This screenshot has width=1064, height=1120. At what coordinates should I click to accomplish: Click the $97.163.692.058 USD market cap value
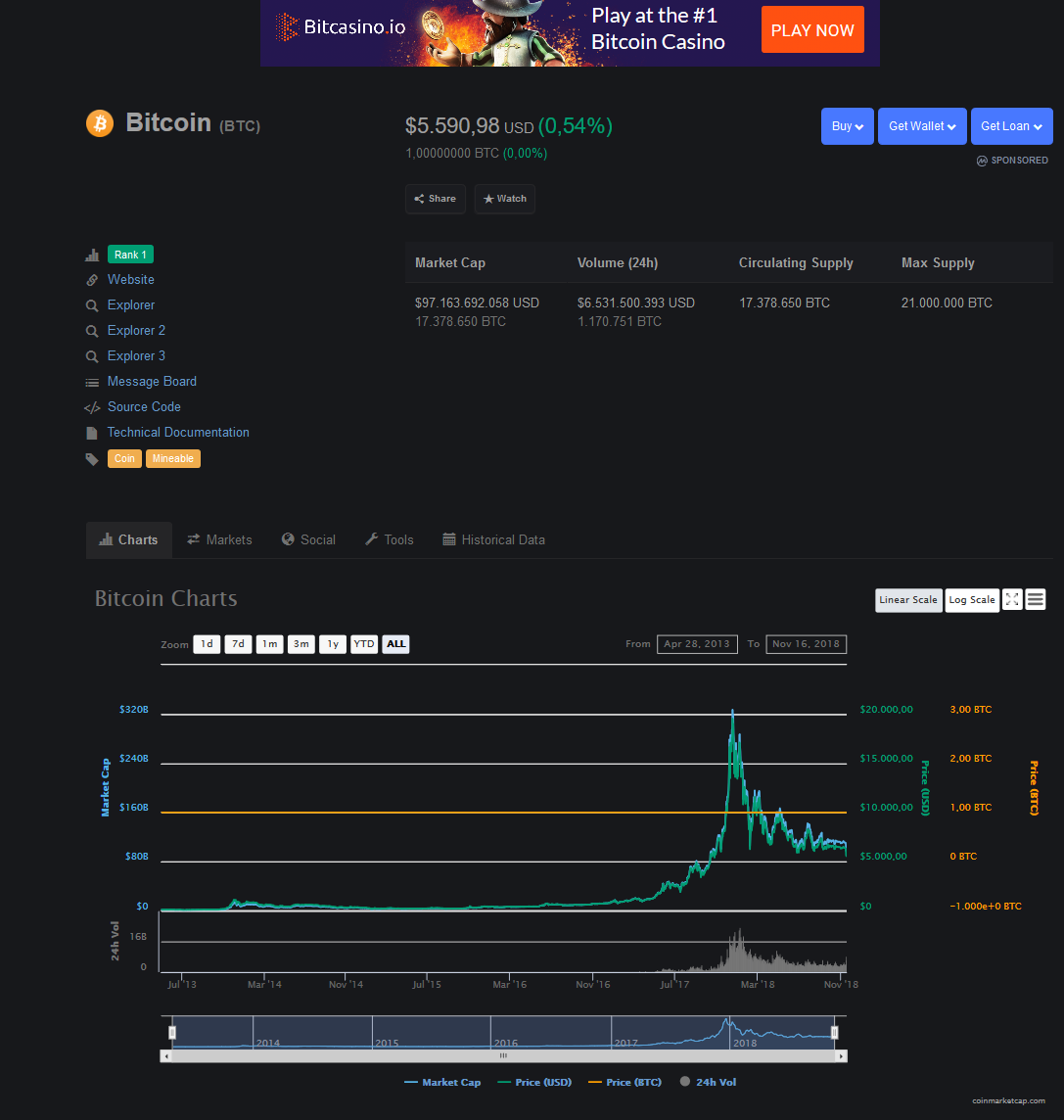(x=477, y=303)
